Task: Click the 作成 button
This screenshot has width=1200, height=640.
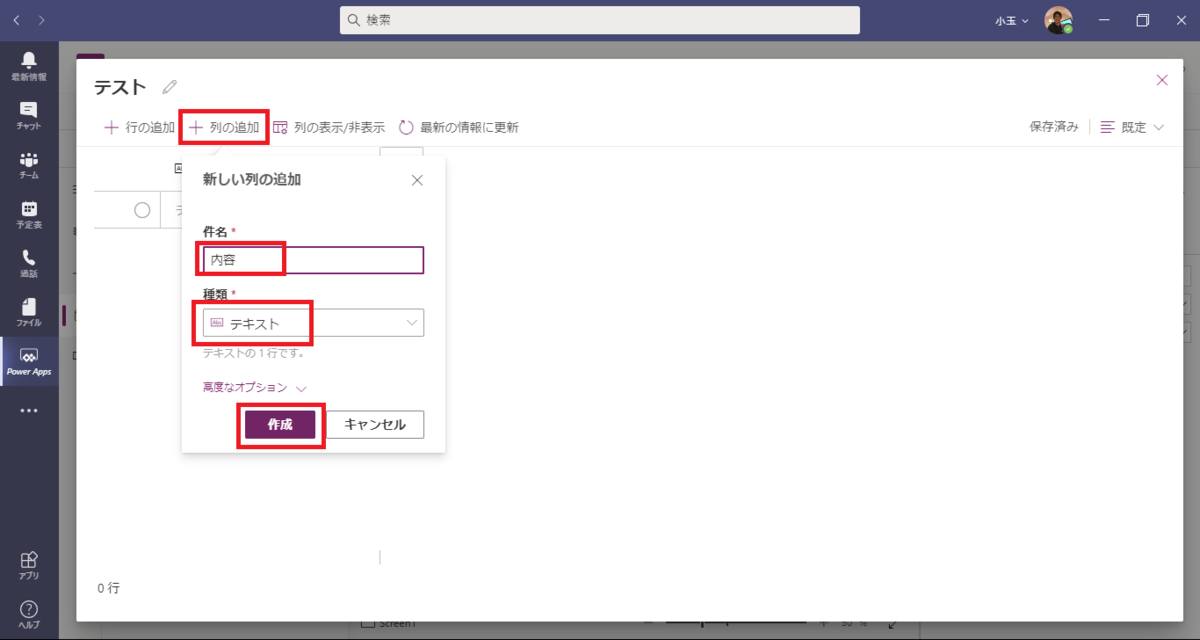Action: pos(280,425)
